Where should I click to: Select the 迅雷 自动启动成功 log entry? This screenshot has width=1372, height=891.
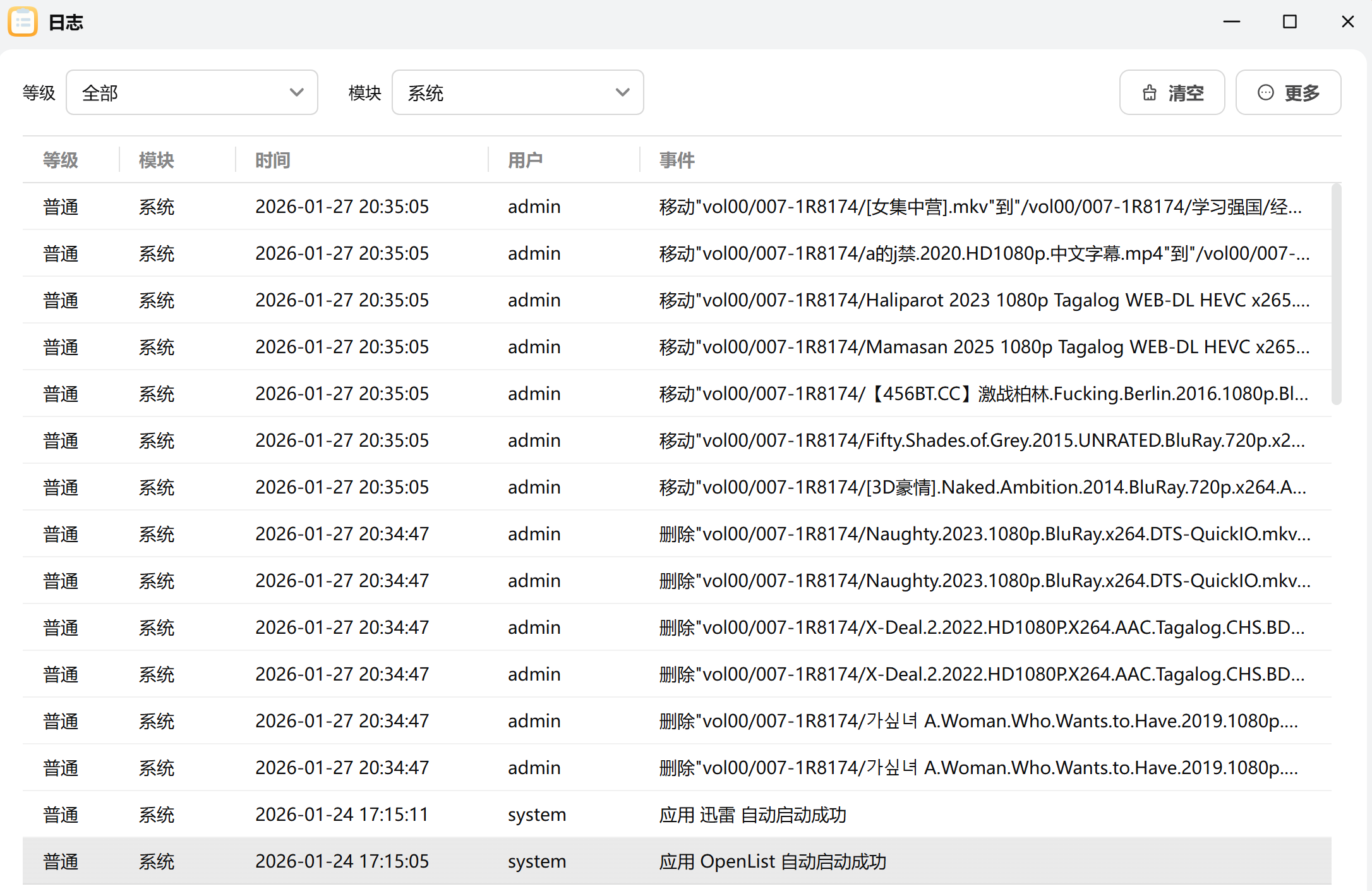click(676, 815)
